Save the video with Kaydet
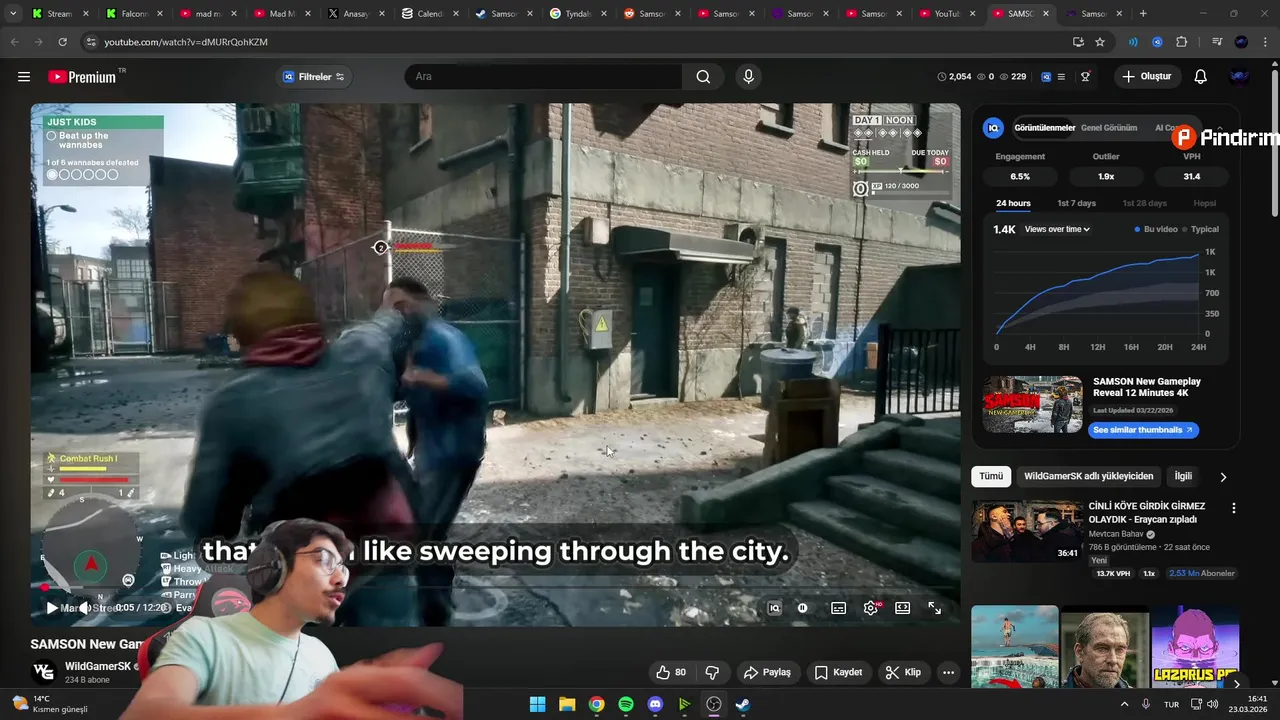The height and width of the screenshot is (720, 1280). tap(838, 672)
